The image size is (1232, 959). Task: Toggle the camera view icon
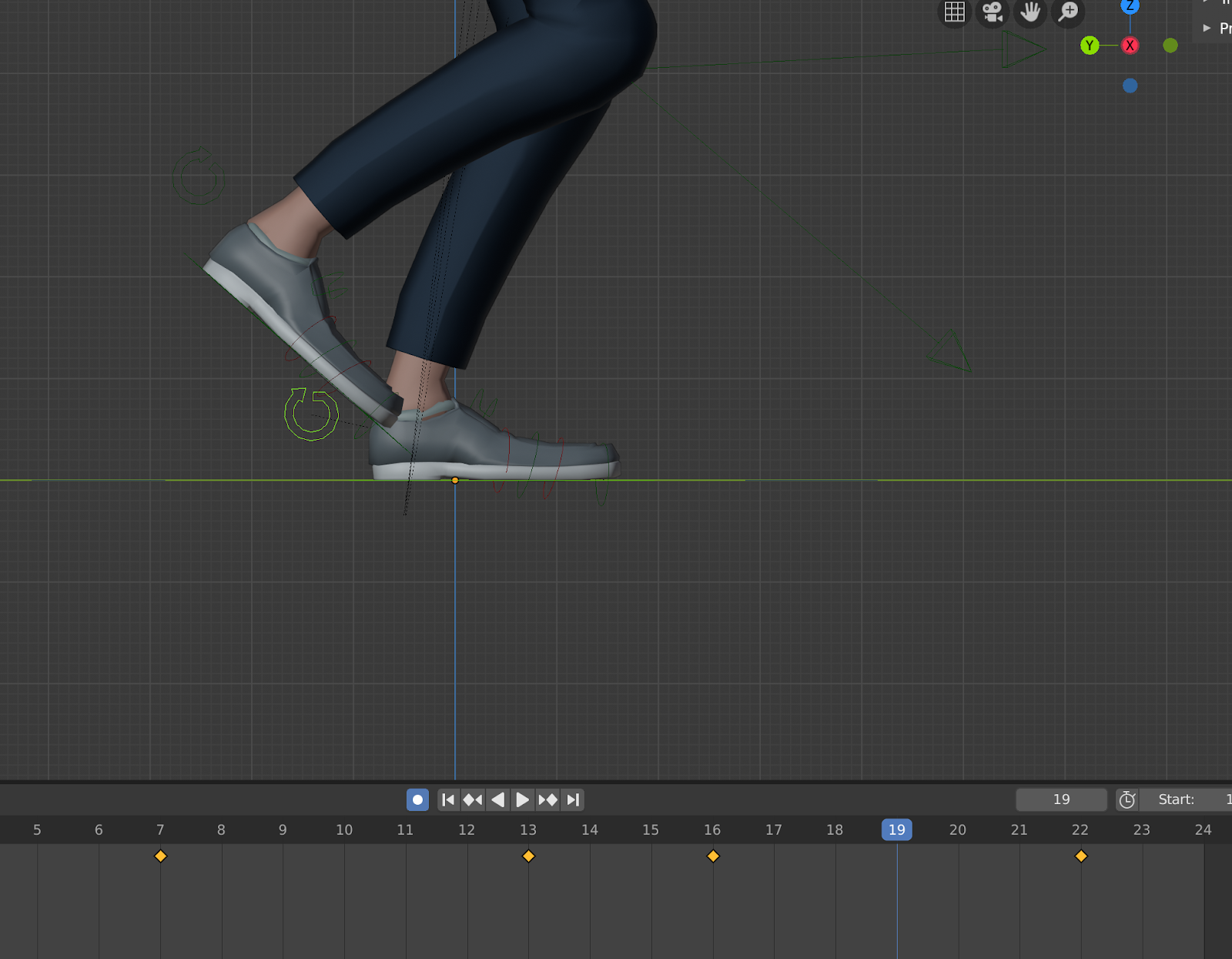pos(993,12)
